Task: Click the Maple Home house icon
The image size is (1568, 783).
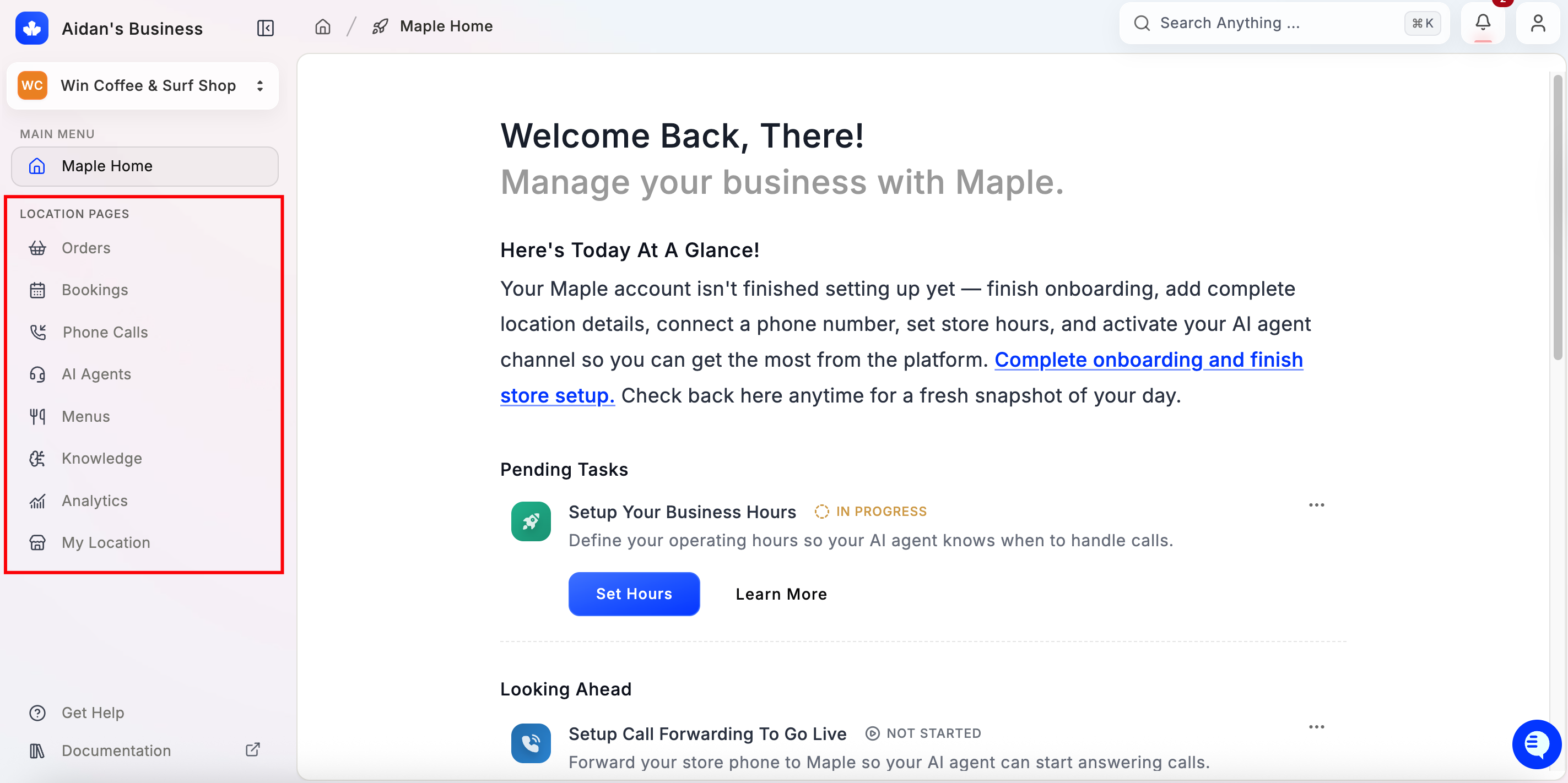Action: click(x=37, y=166)
